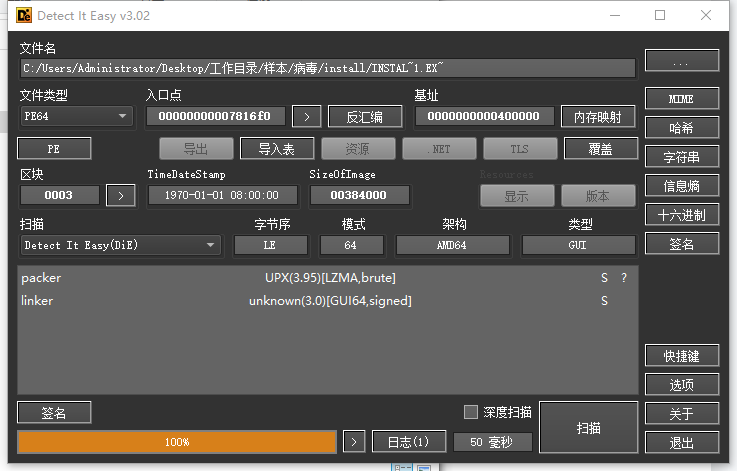Click the base address field 0000000000400000
This screenshot has width=737, height=471.
pyautogui.click(x=484, y=116)
